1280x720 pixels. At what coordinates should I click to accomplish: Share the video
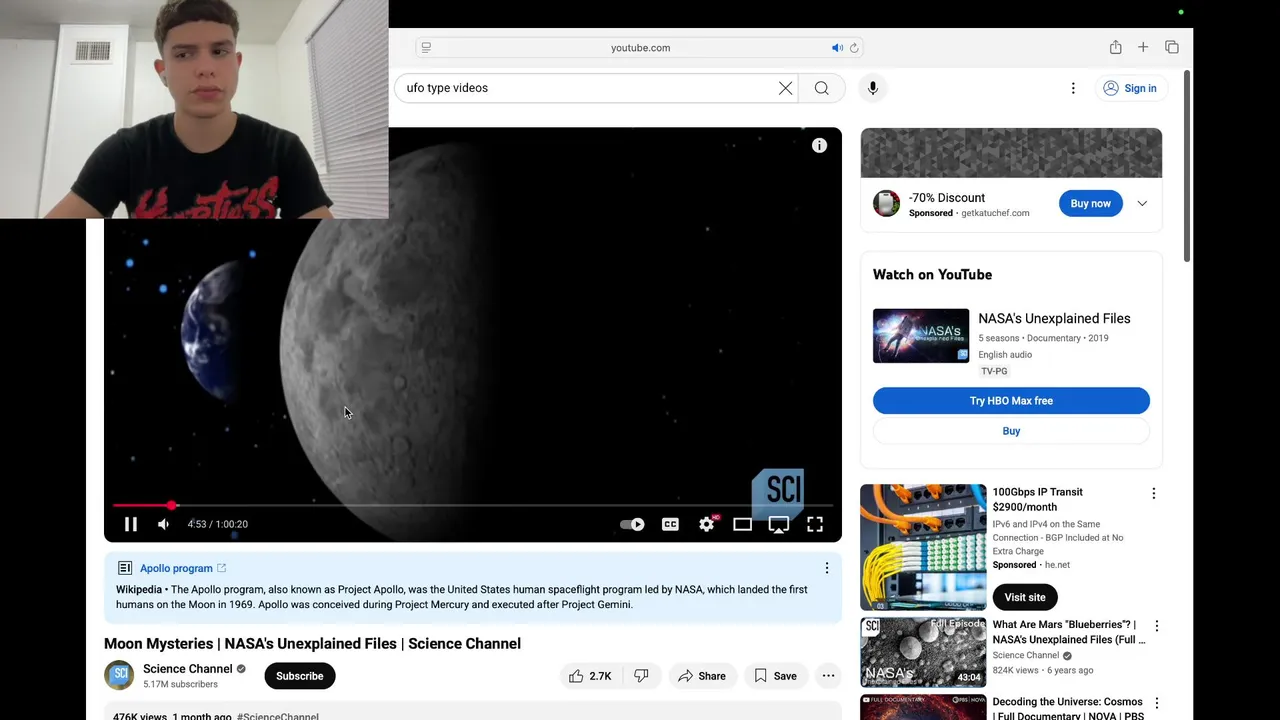[702, 676]
